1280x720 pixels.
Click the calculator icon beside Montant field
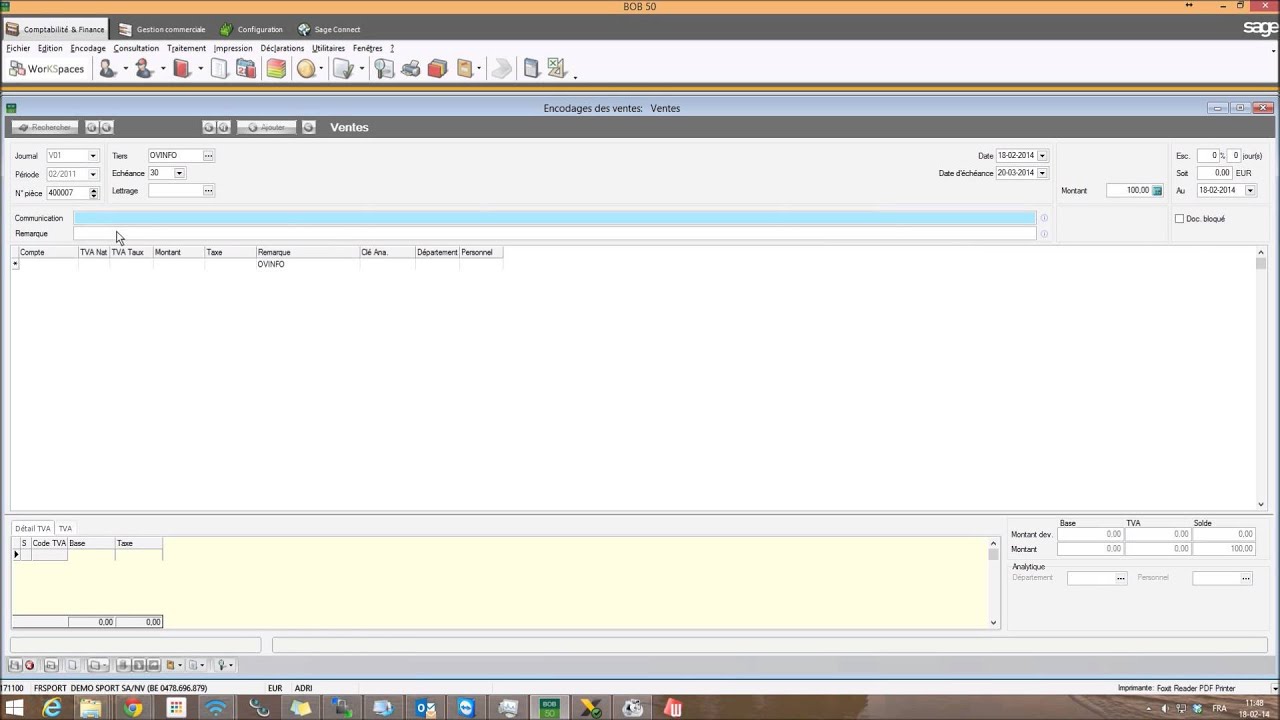(1157, 190)
